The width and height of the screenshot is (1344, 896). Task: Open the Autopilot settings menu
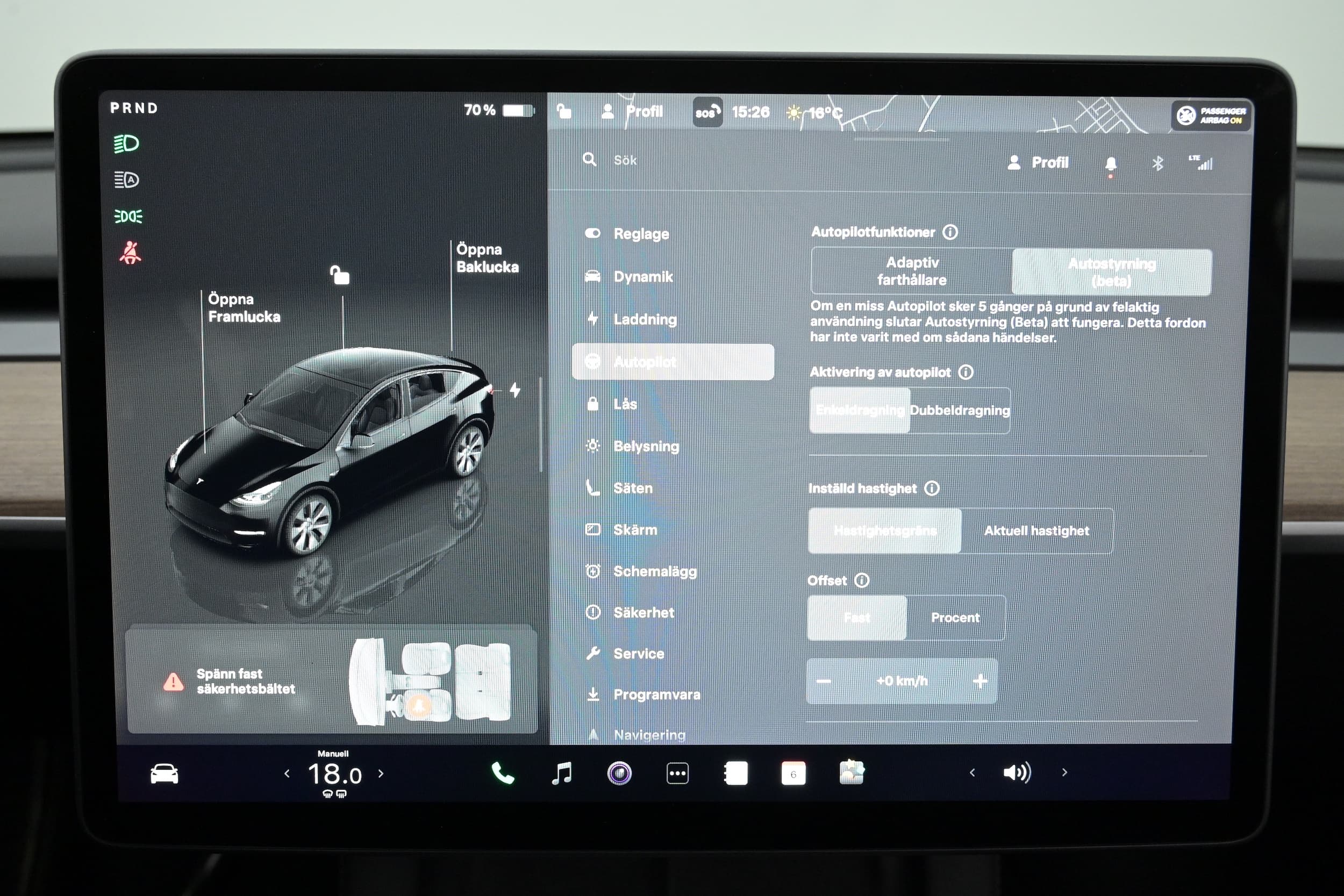pos(673,362)
